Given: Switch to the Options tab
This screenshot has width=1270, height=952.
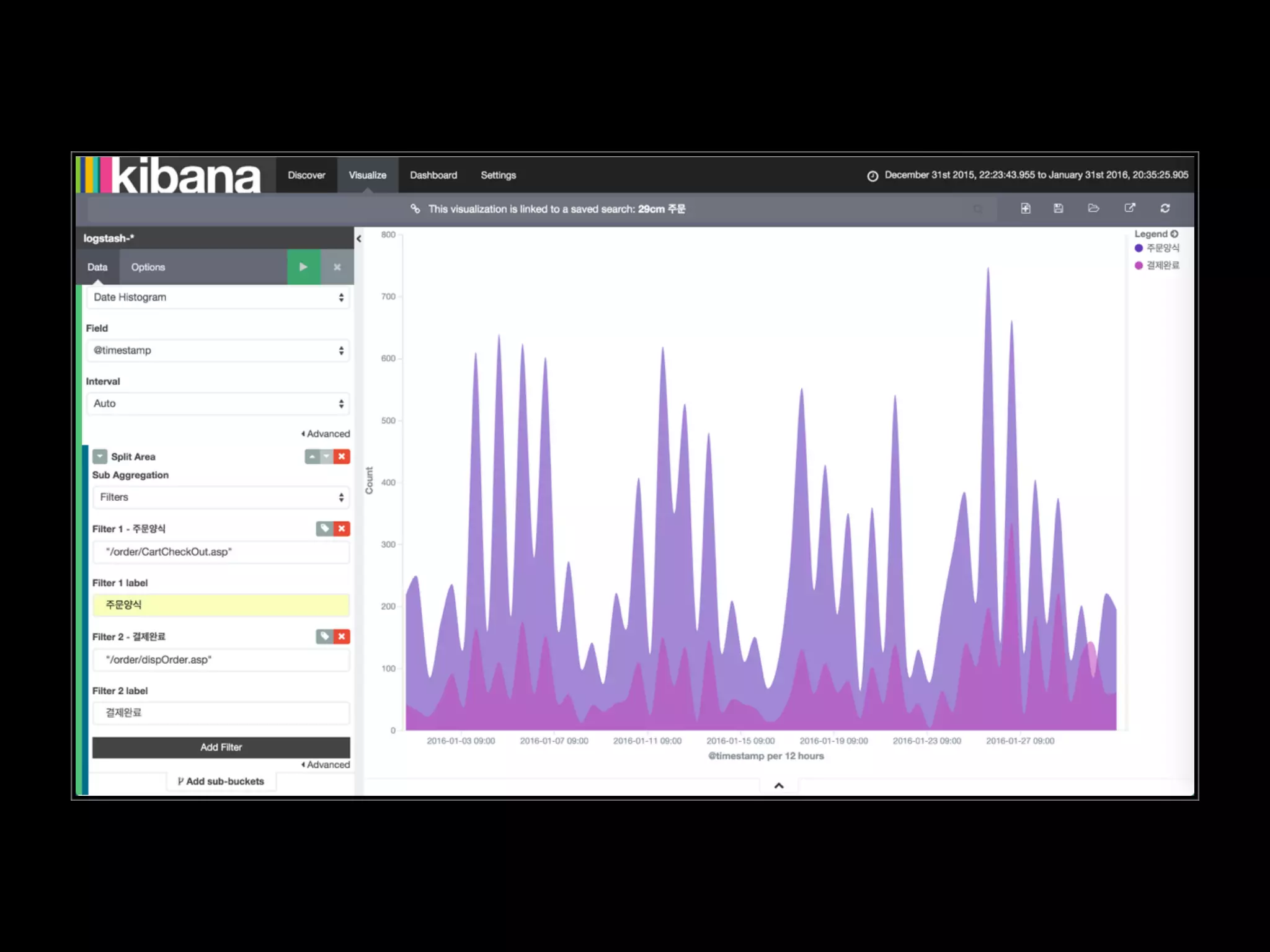Looking at the screenshot, I should (x=148, y=267).
